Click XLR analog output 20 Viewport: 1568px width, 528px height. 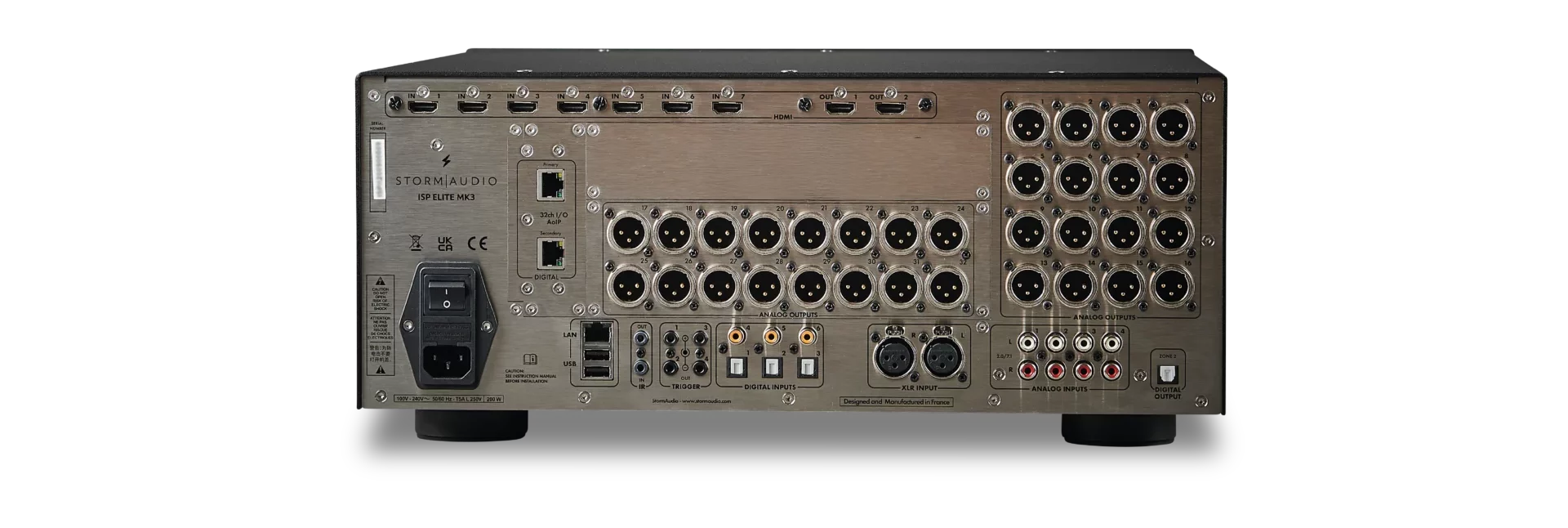(x=764, y=234)
